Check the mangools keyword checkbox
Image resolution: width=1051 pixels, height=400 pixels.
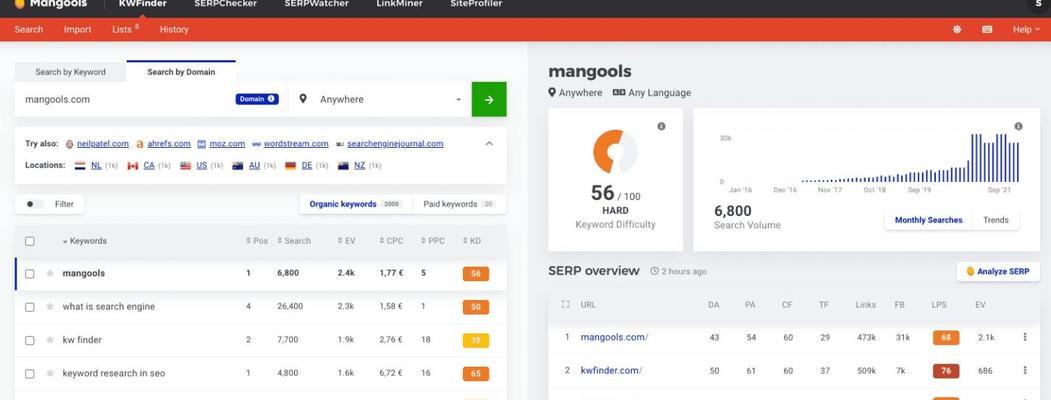(x=29, y=273)
